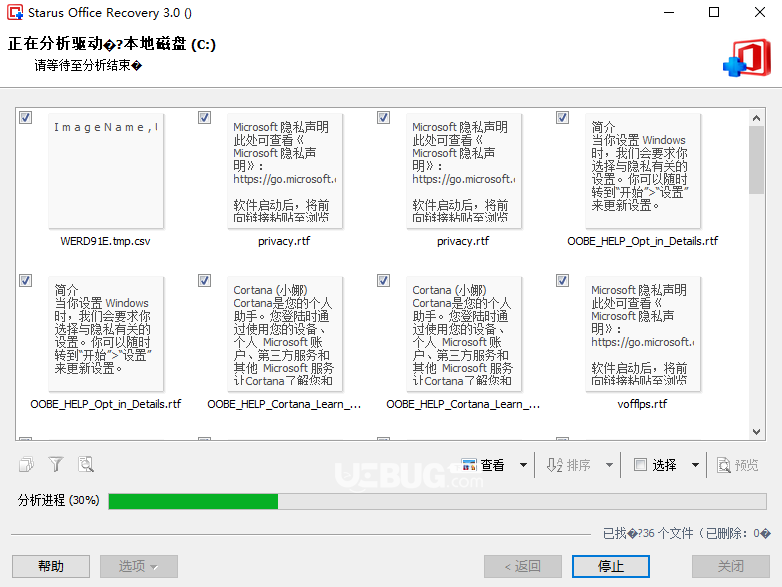Click the 关闭 close button
This screenshot has width=782, height=587.
[731, 567]
